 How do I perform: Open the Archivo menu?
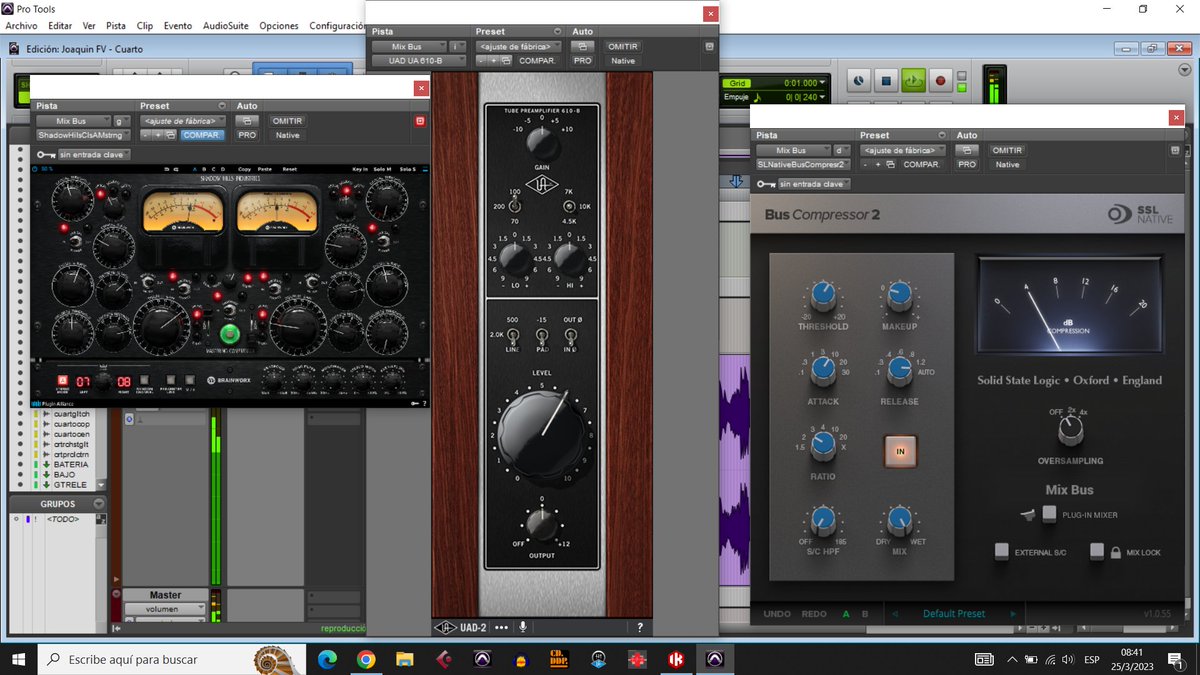point(21,26)
